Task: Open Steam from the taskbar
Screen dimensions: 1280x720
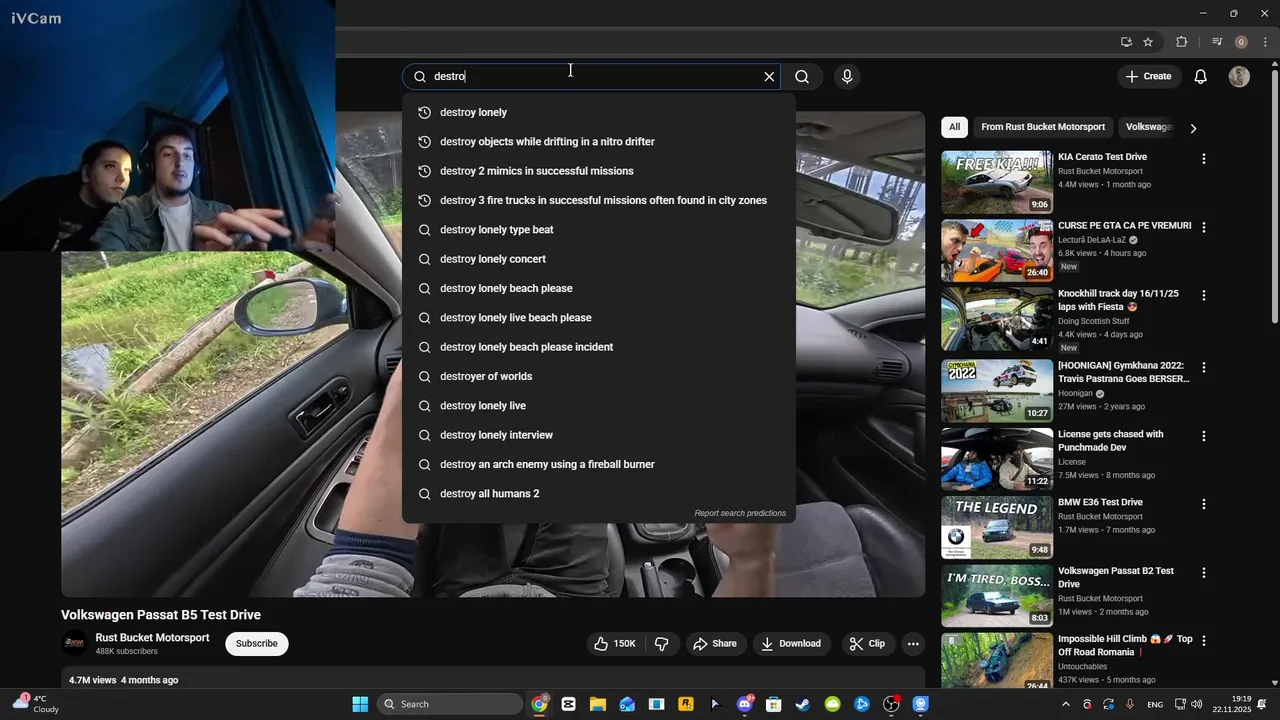Action: coord(803,704)
